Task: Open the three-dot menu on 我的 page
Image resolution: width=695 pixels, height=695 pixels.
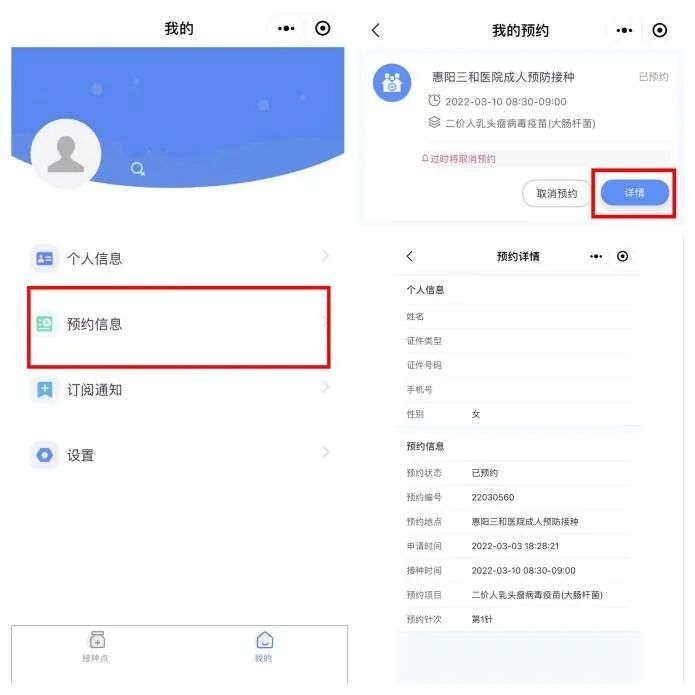Action: tap(286, 29)
